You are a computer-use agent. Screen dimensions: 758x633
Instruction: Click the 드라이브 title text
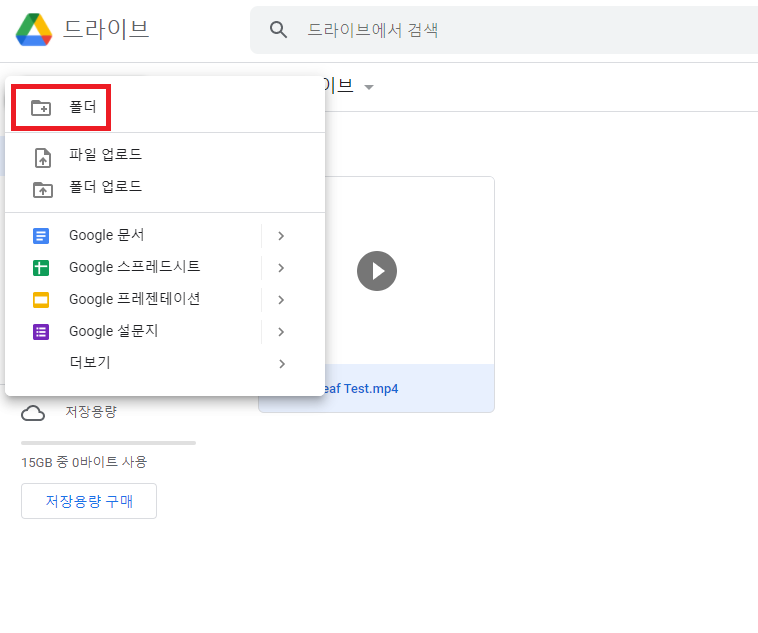pyautogui.click(x=106, y=29)
